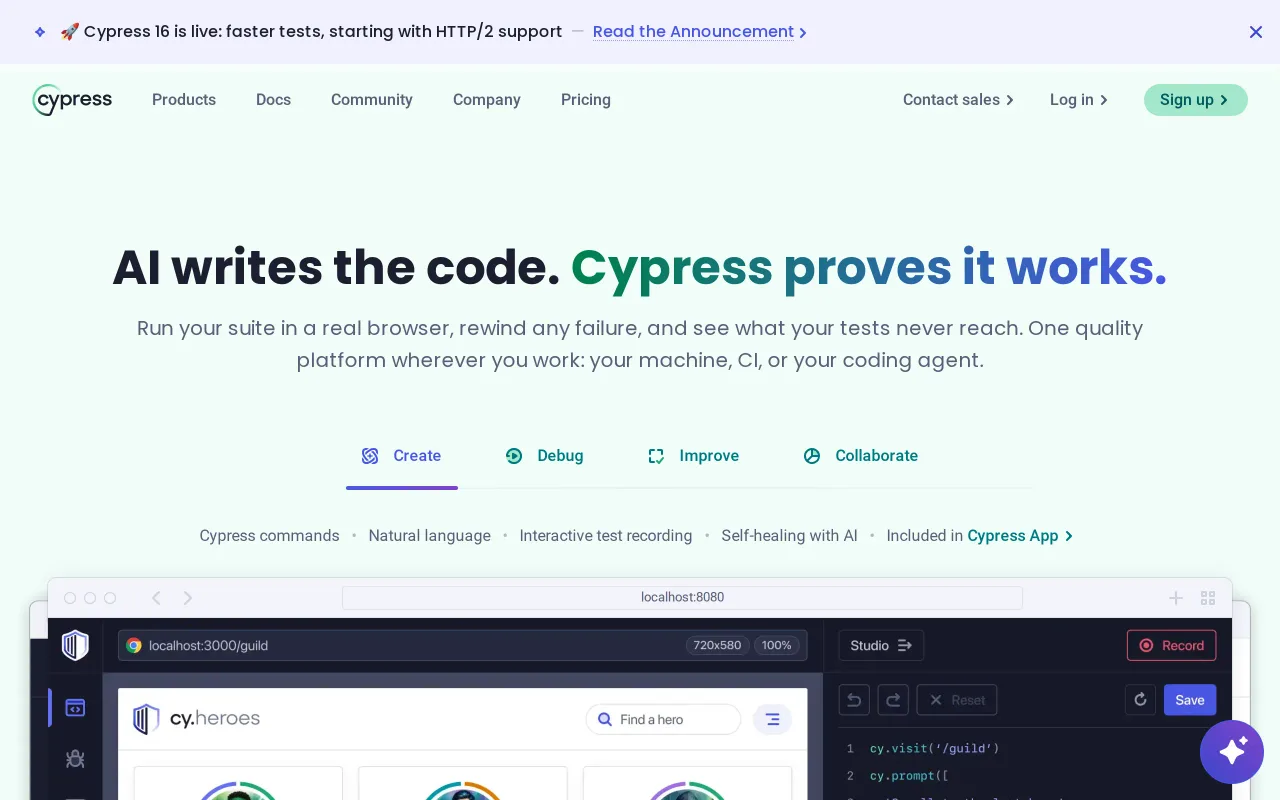Select the Create tab

pyautogui.click(x=402, y=456)
